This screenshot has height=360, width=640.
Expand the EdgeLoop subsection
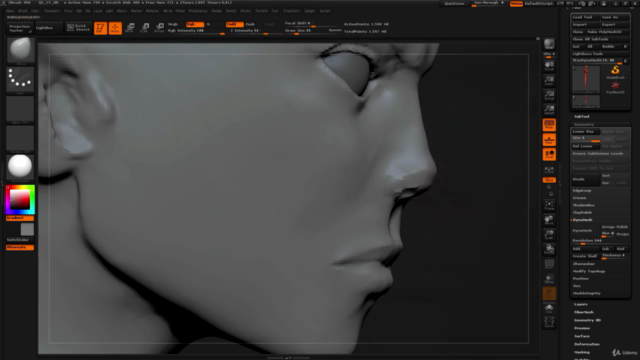582,191
